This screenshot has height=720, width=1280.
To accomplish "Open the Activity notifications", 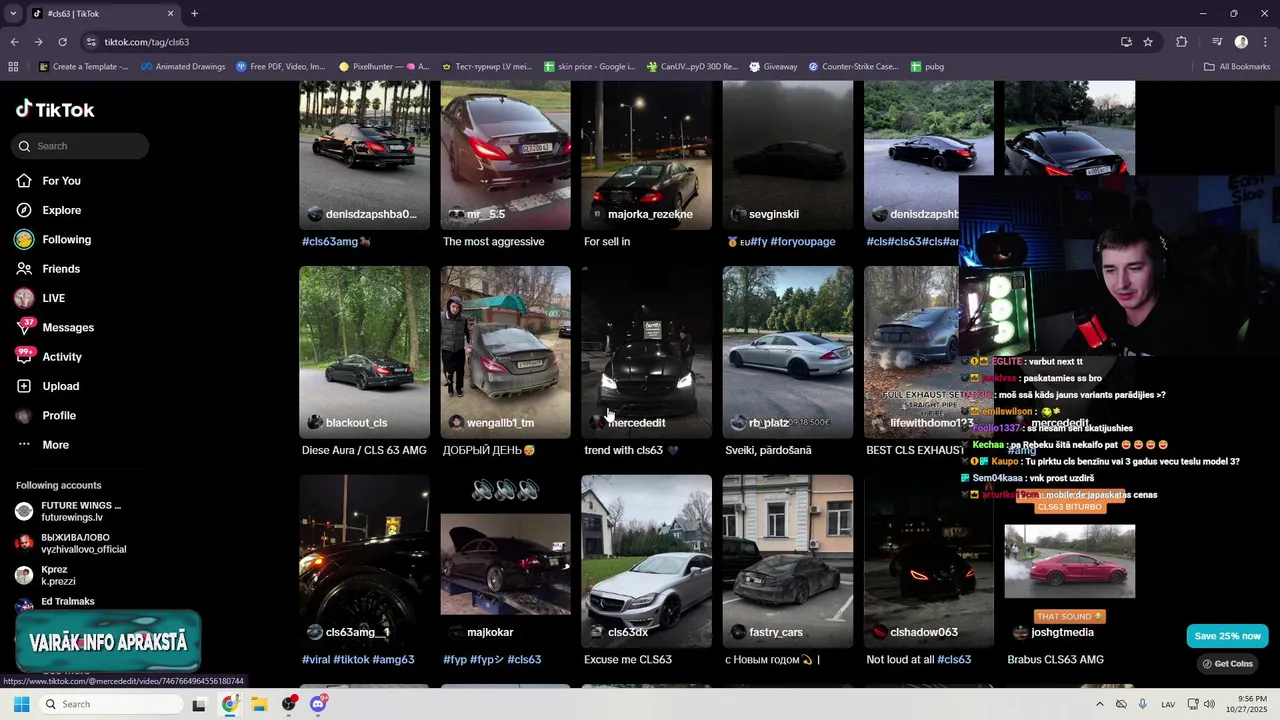I will point(62,357).
